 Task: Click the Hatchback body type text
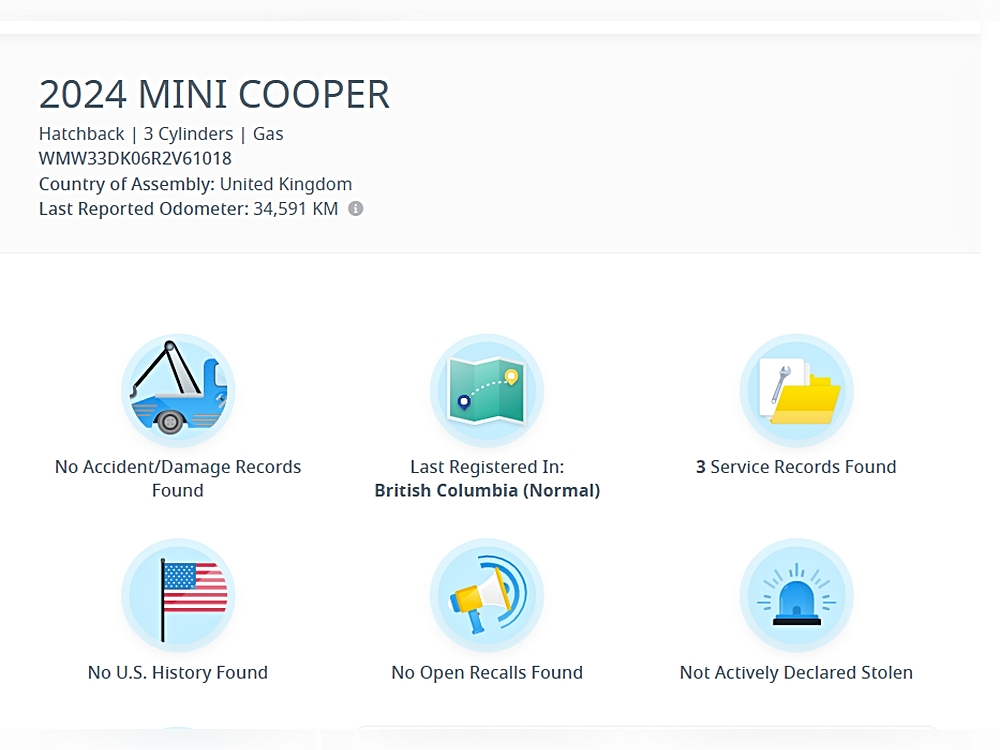click(81, 133)
